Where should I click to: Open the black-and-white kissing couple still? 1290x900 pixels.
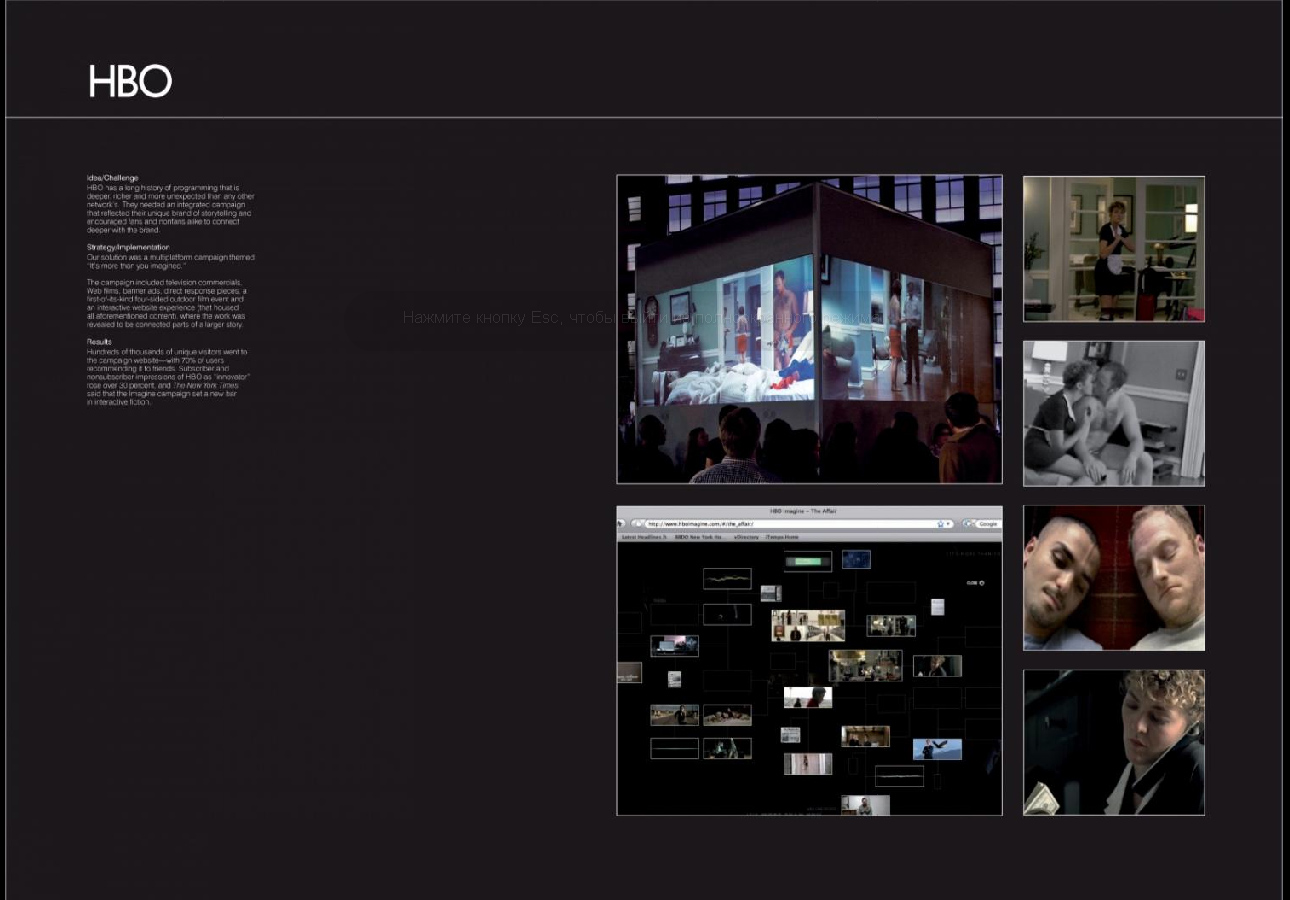1114,413
